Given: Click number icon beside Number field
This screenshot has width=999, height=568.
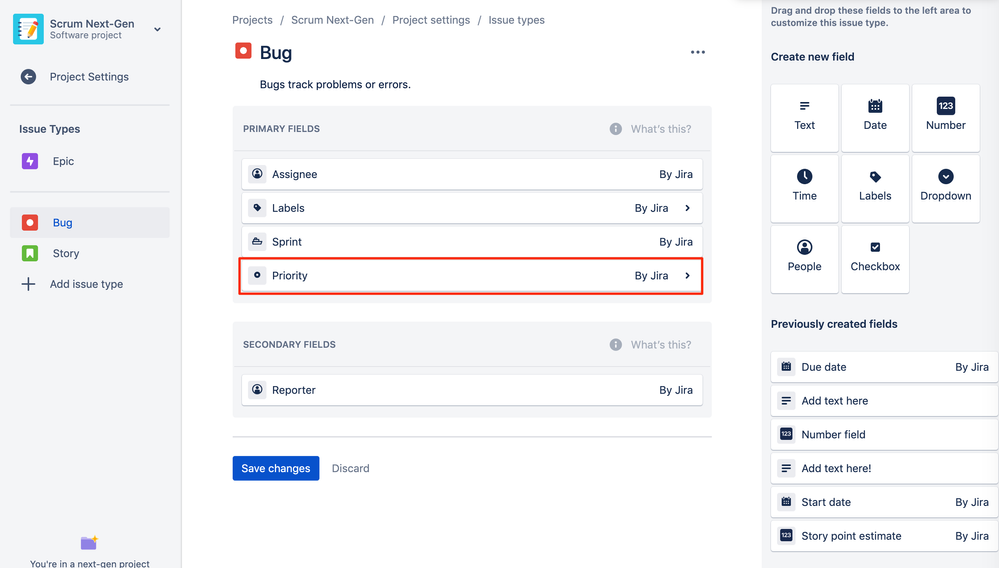Looking at the screenshot, I should (786, 434).
